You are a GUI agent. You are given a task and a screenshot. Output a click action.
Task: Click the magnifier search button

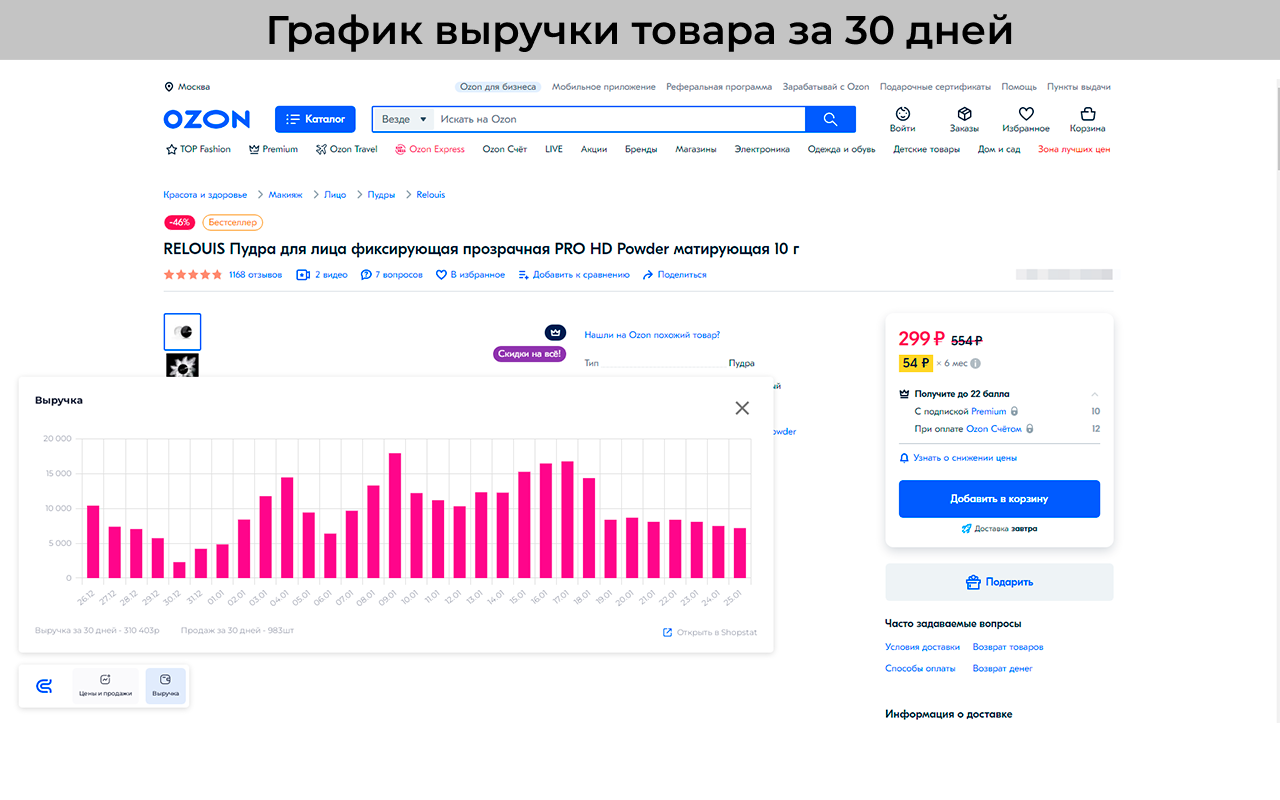click(x=830, y=119)
